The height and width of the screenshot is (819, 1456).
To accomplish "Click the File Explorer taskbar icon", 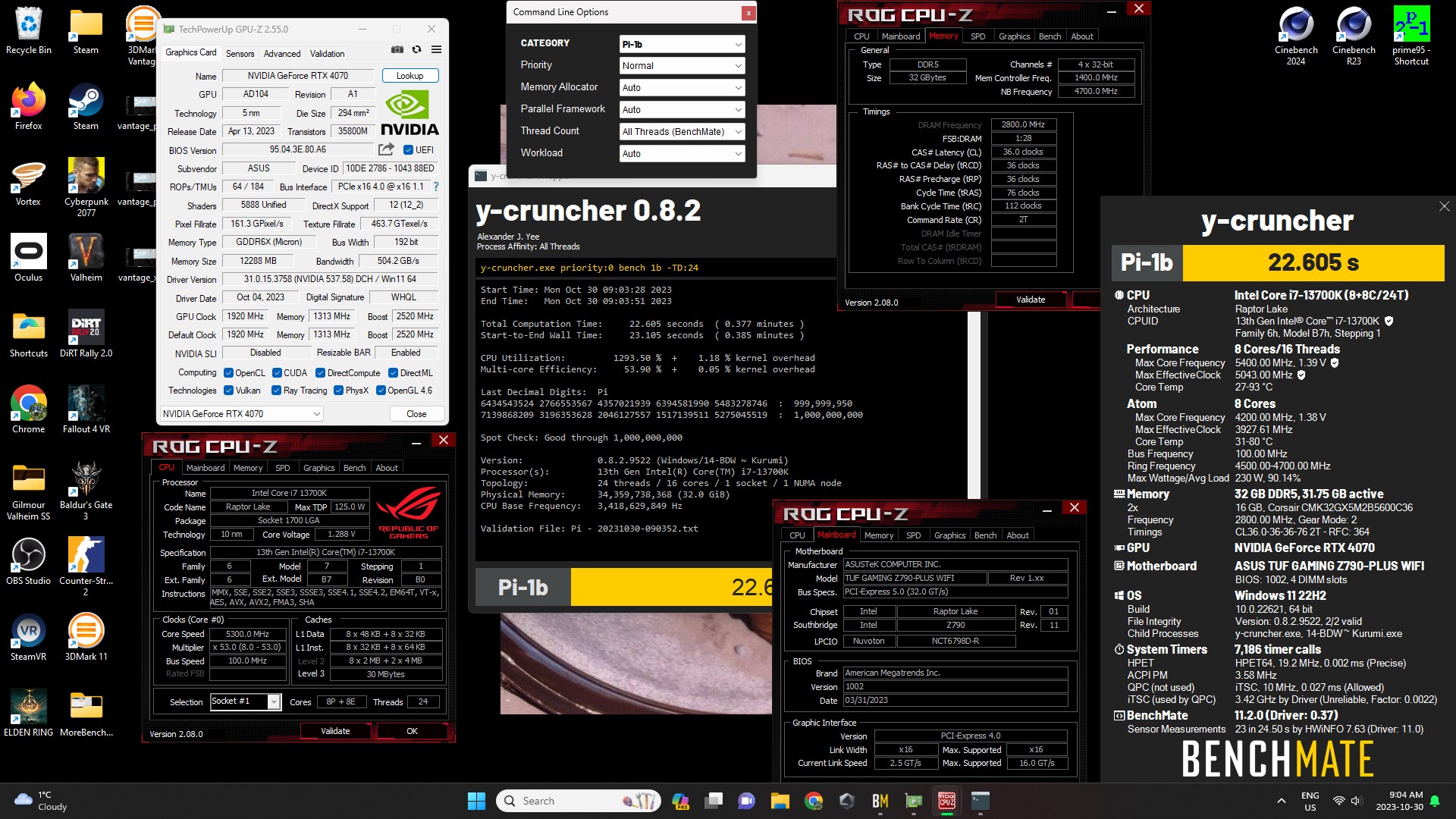I will pyautogui.click(x=780, y=801).
